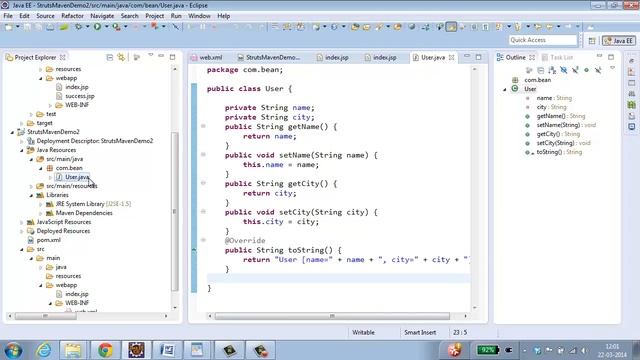Expand JRE System Library node
This screenshot has height=360, width=640.
pyautogui.click(x=40, y=204)
